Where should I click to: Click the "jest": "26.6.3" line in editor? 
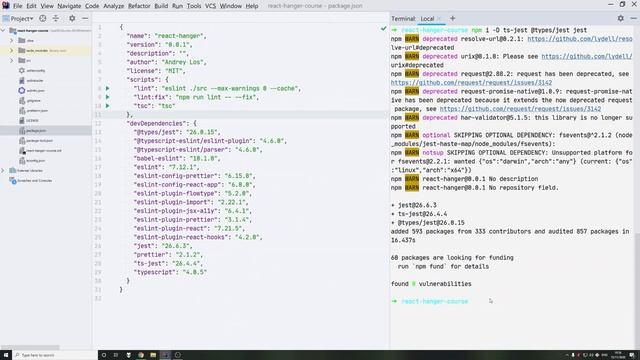coord(163,246)
